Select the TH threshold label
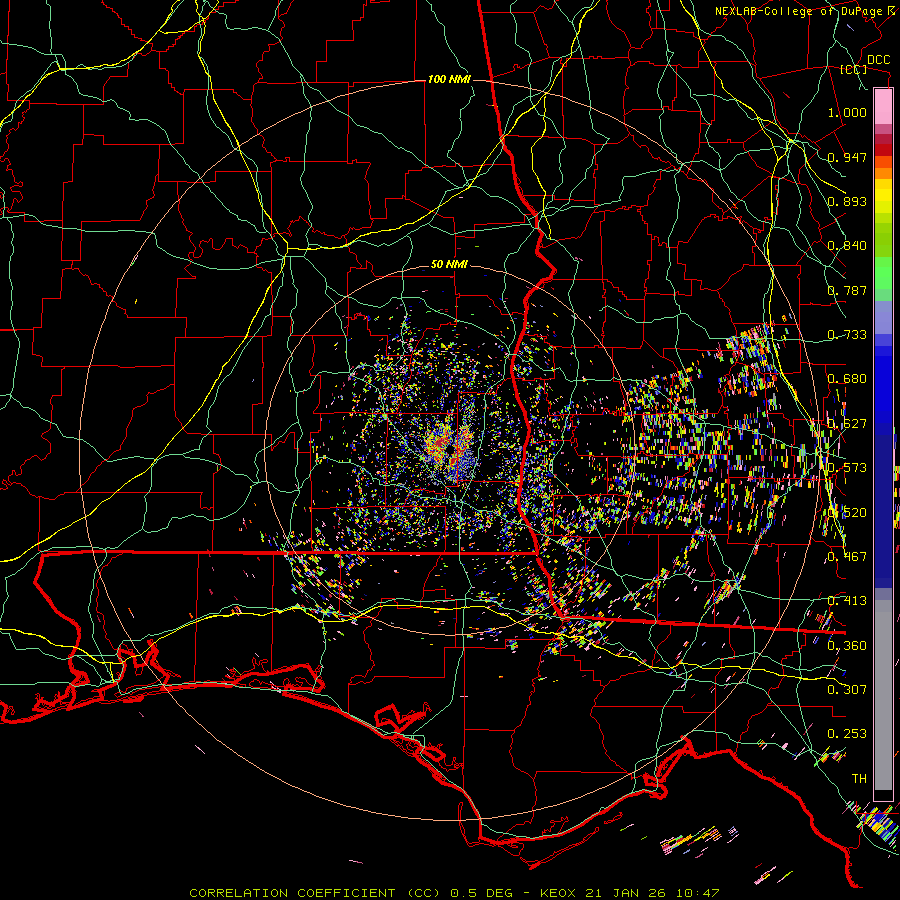 click(x=859, y=778)
